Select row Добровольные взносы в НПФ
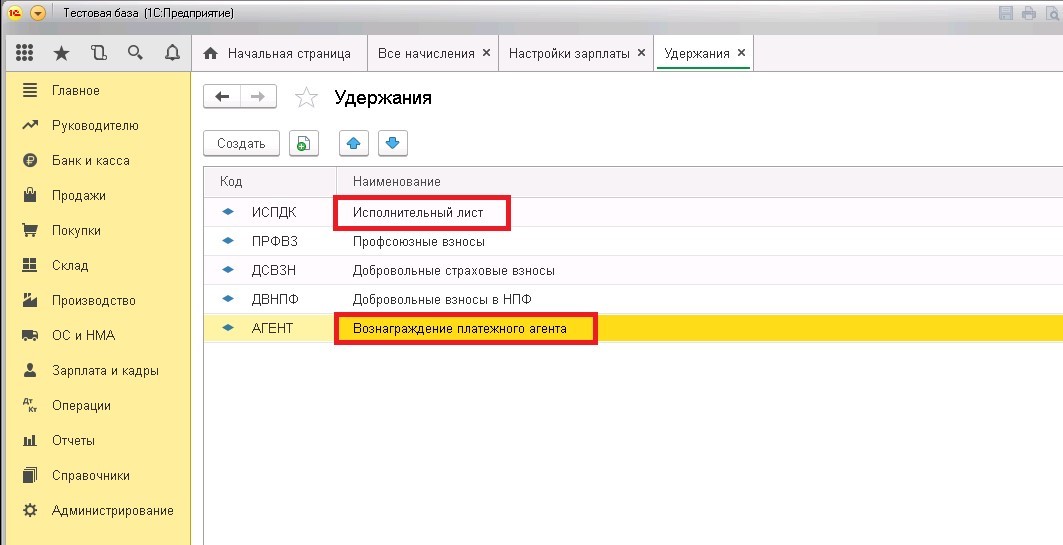This screenshot has height=545, width=1063. [x=633, y=299]
